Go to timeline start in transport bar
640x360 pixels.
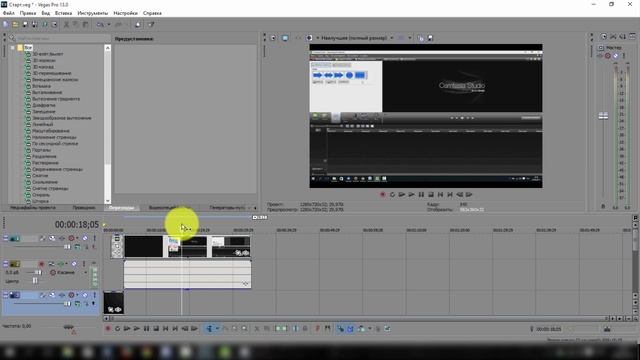[166, 329]
